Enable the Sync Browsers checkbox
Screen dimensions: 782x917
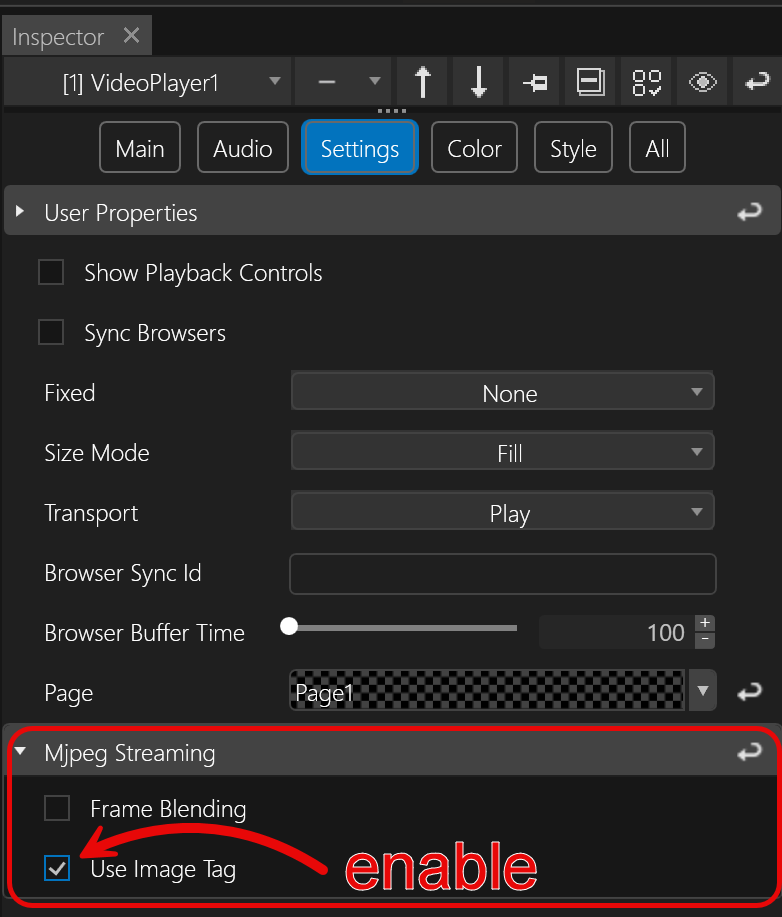pyautogui.click(x=51, y=332)
